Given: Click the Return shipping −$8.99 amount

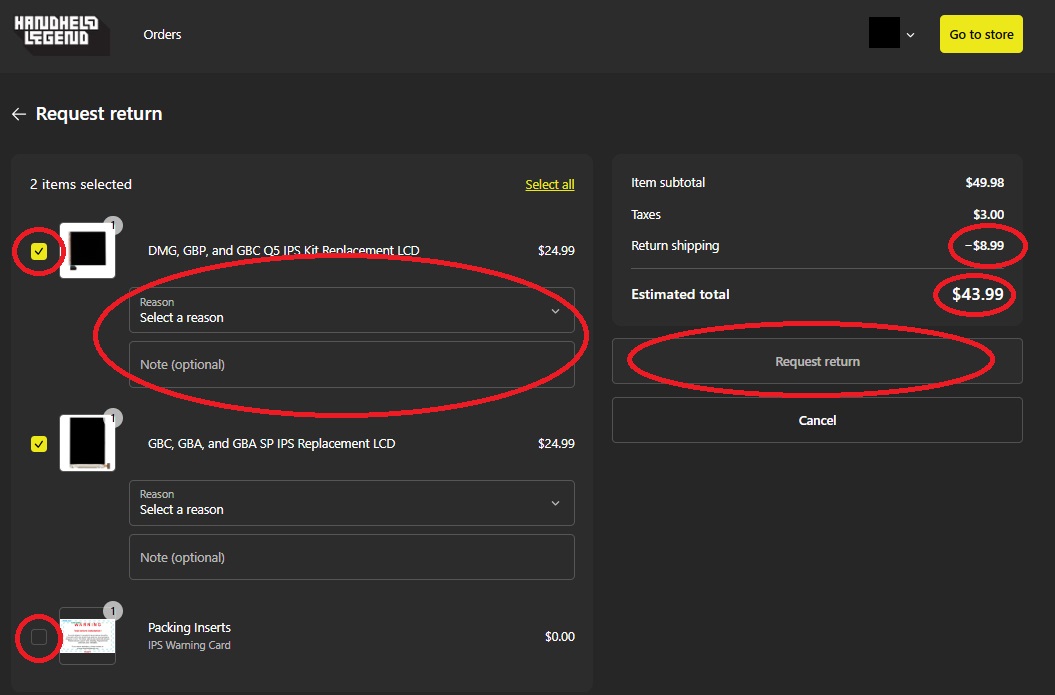Looking at the screenshot, I should pyautogui.click(x=984, y=246).
